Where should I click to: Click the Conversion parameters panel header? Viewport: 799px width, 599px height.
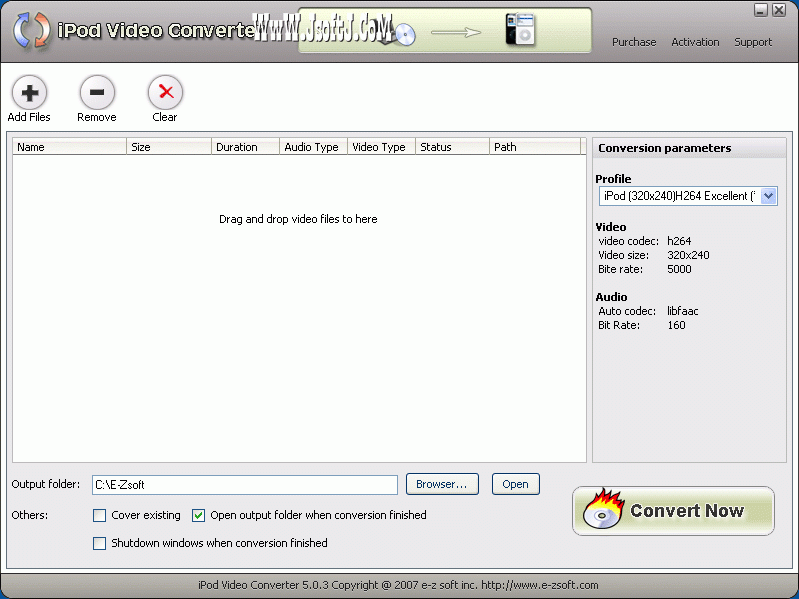tap(689, 148)
